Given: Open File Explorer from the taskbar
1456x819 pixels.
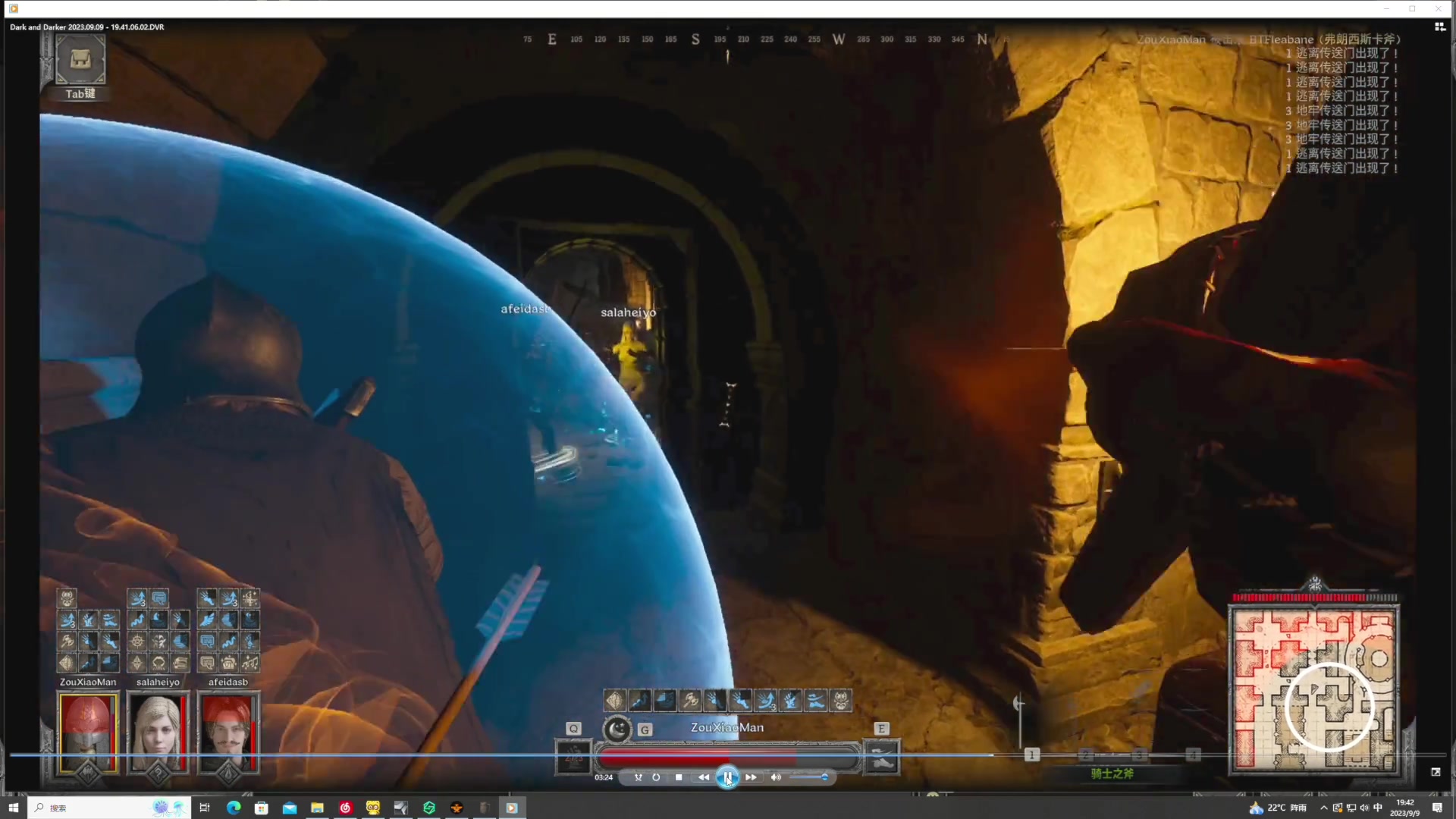Looking at the screenshot, I should coord(317,808).
